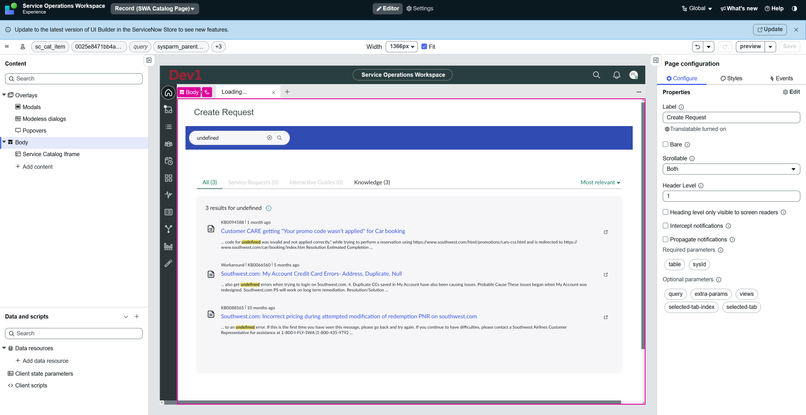Open My Account Credit Card Errors article
Screen dimensions: 806x415
pyautogui.click(x=312, y=274)
